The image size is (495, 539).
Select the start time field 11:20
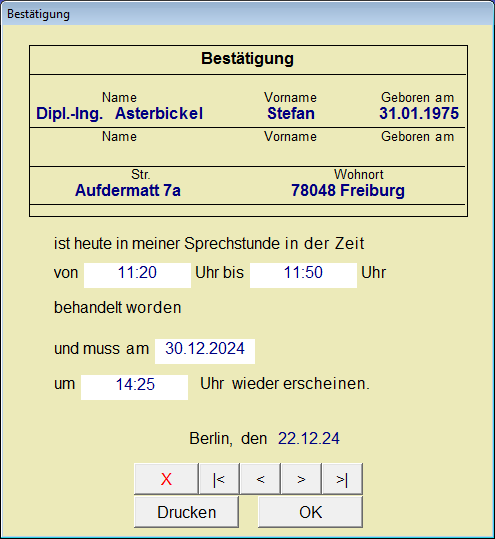(138, 275)
